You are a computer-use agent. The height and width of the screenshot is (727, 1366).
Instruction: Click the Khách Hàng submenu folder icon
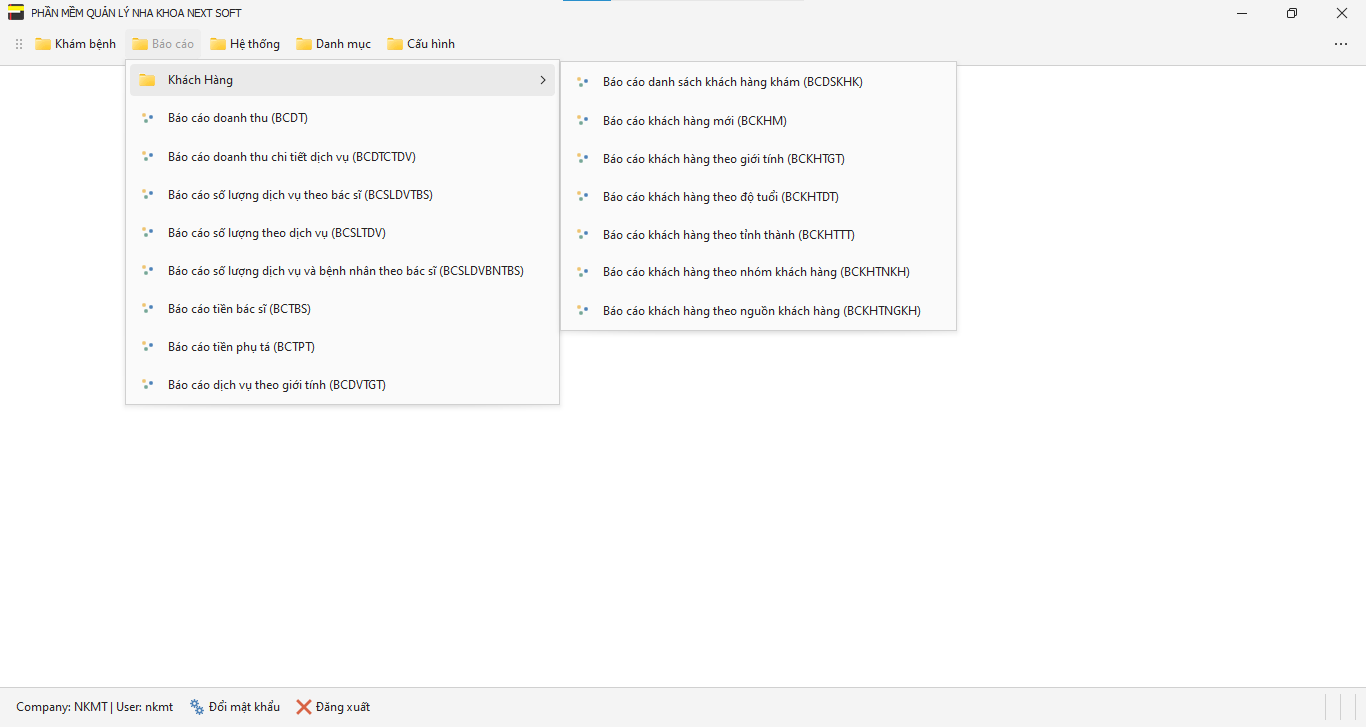point(147,80)
